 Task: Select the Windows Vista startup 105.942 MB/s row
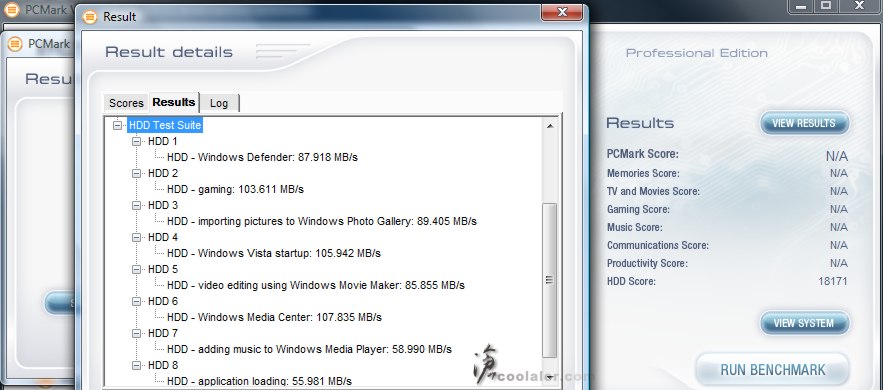pyautogui.click(x=274, y=254)
